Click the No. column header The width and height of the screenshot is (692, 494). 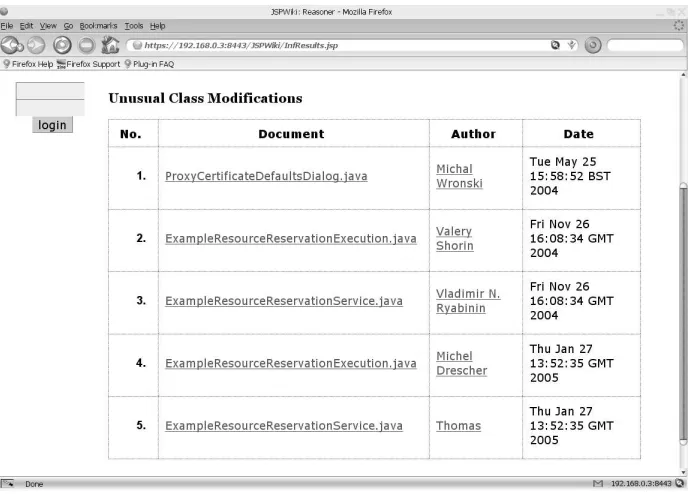pos(131,134)
